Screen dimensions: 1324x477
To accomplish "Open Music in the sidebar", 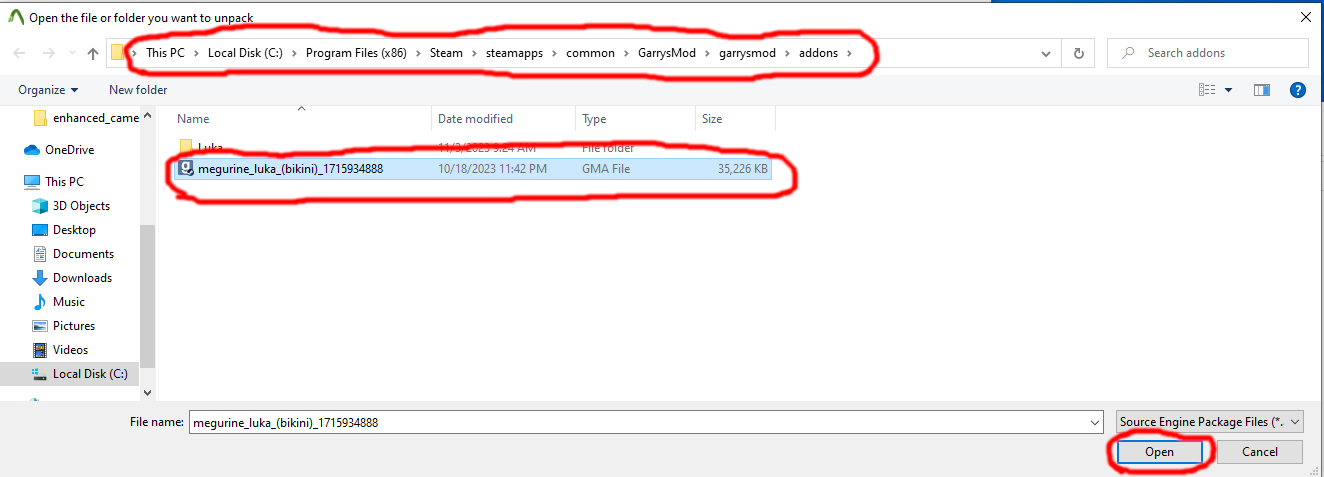I will tap(59, 302).
